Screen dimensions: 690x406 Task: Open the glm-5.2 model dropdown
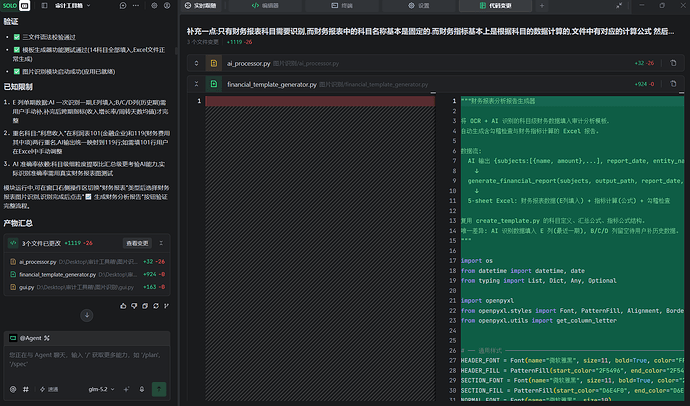(101, 389)
